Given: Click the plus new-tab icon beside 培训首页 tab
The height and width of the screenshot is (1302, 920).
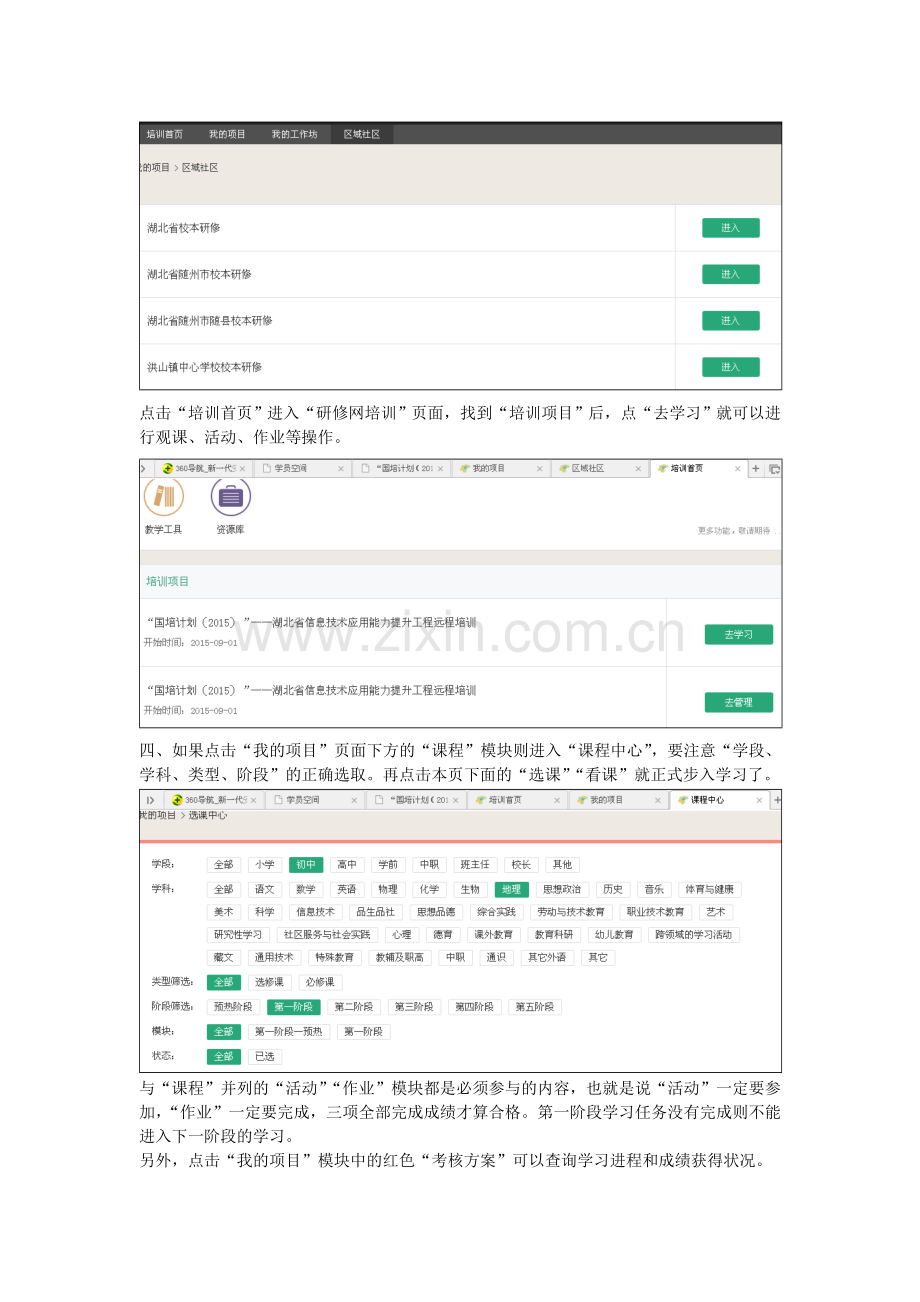Looking at the screenshot, I should click(x=756, y=468).
